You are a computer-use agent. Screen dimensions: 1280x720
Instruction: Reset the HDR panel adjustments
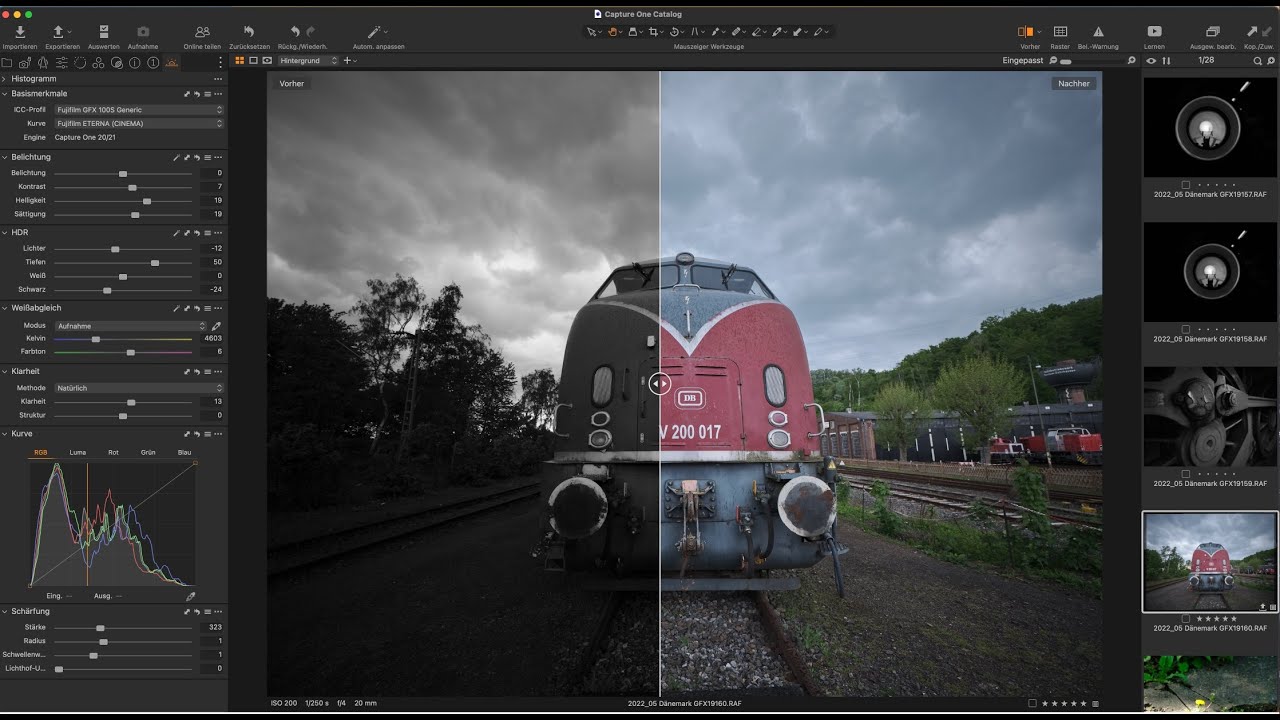coord(197,233)
